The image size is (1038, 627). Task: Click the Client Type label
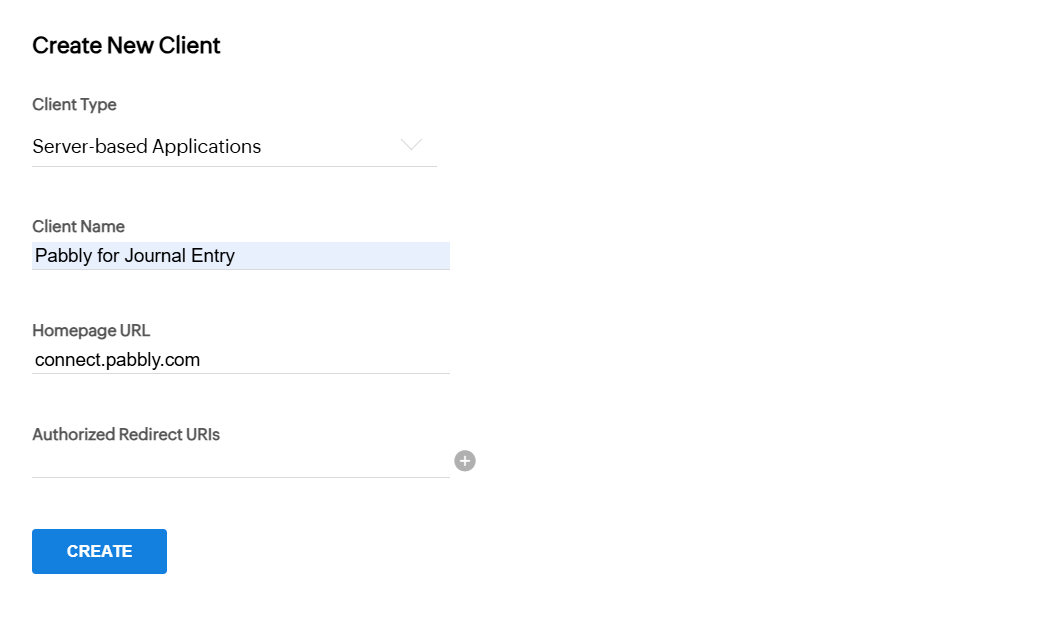[x=74, y=105]
